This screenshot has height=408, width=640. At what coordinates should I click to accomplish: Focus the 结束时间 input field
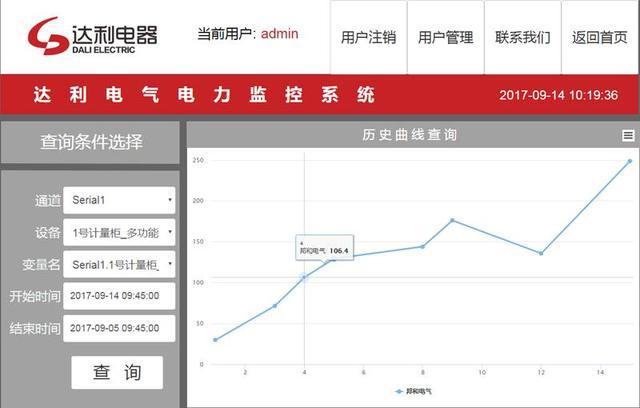[119, 328]
